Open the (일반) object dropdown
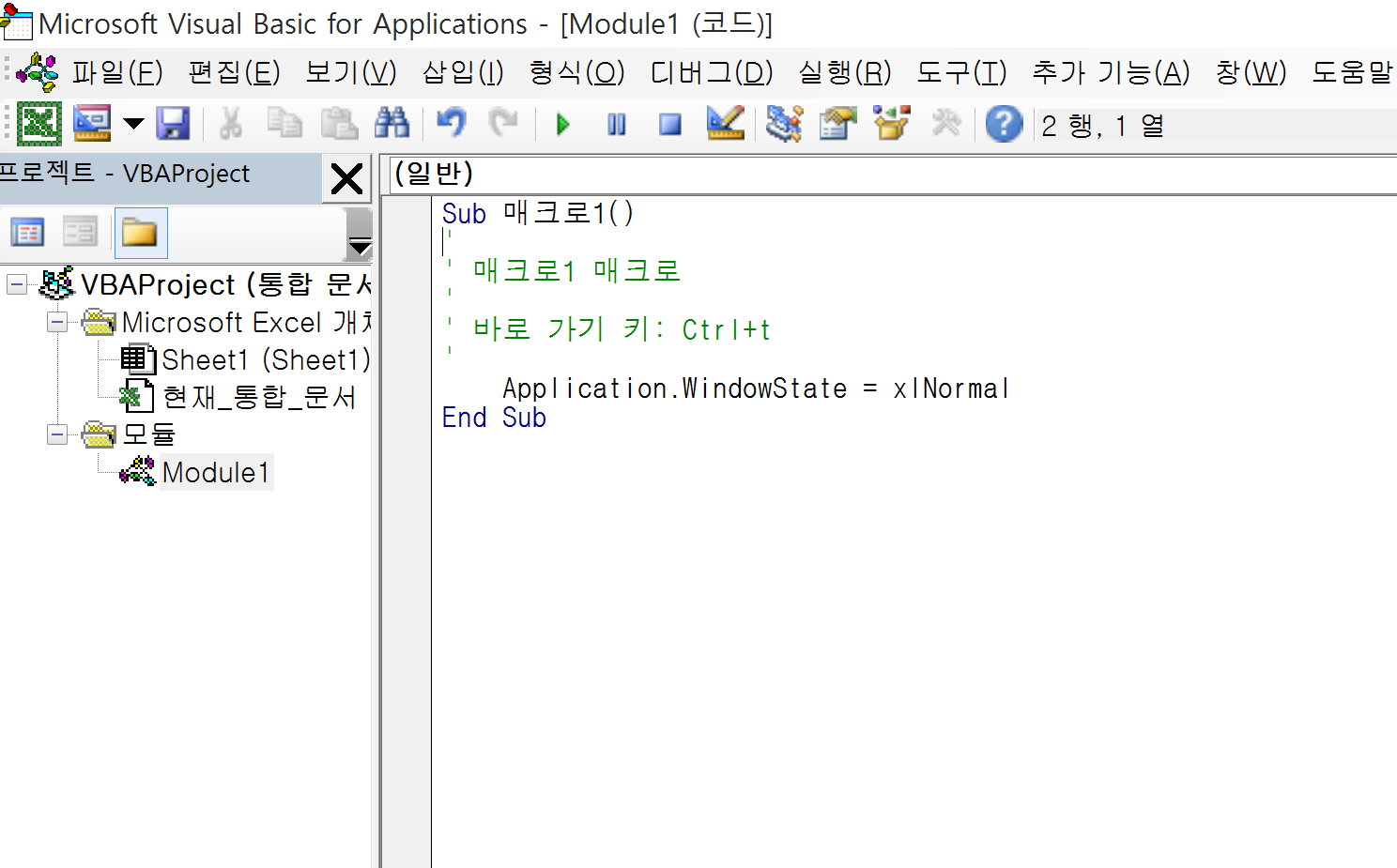 (x=892, y=174)
